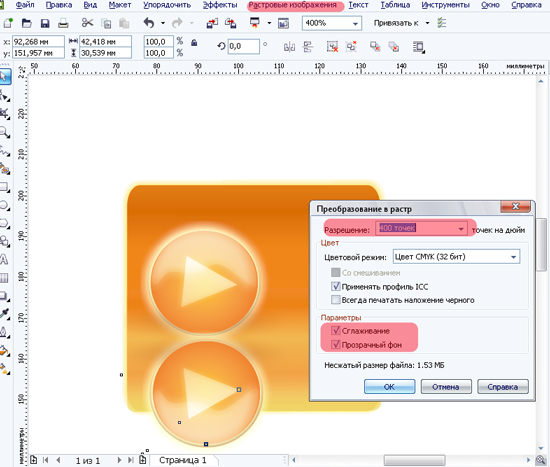Open the zoom navigator at the bottom-right corner
The image size is (550, 467).
541,460
